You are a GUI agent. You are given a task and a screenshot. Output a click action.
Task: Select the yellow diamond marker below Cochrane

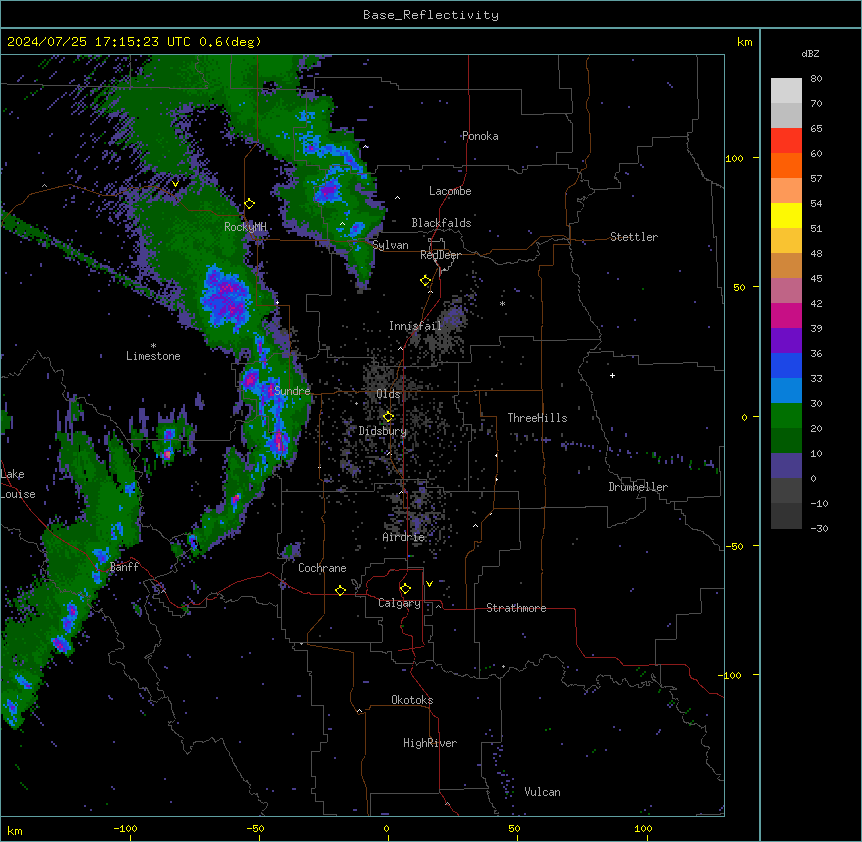[340, 591]
